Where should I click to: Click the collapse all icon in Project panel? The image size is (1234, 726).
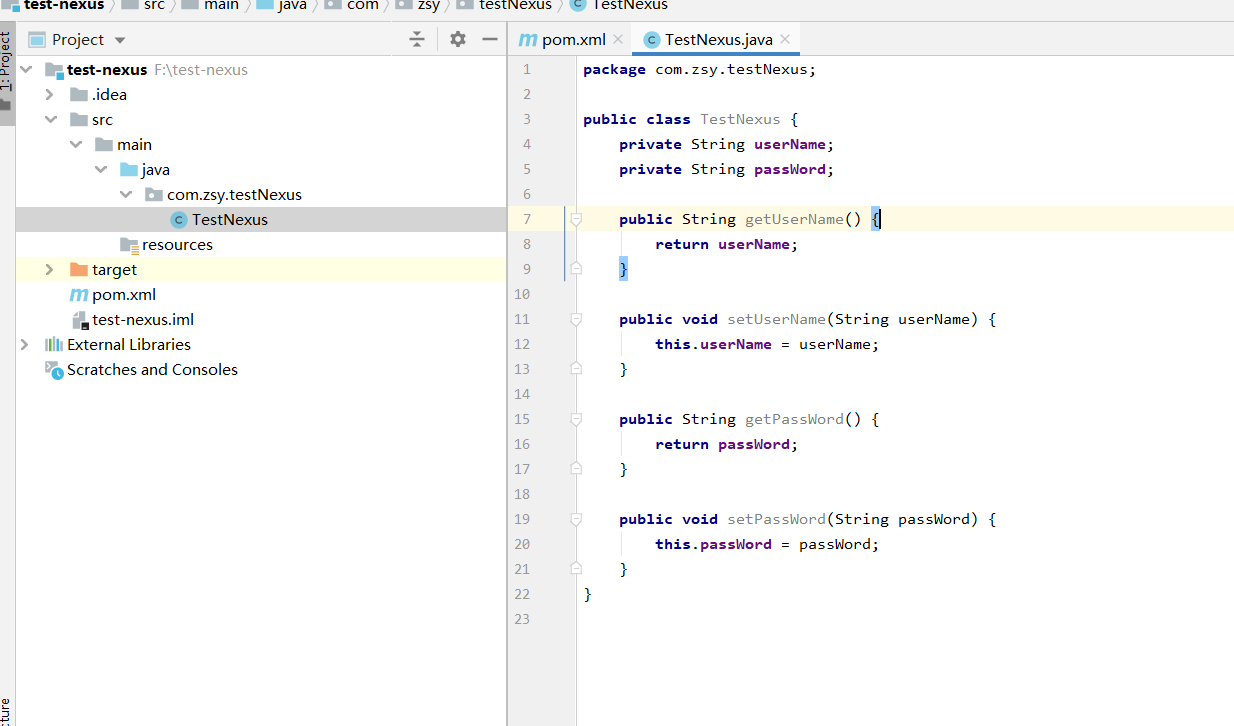[x=417, y=39]
